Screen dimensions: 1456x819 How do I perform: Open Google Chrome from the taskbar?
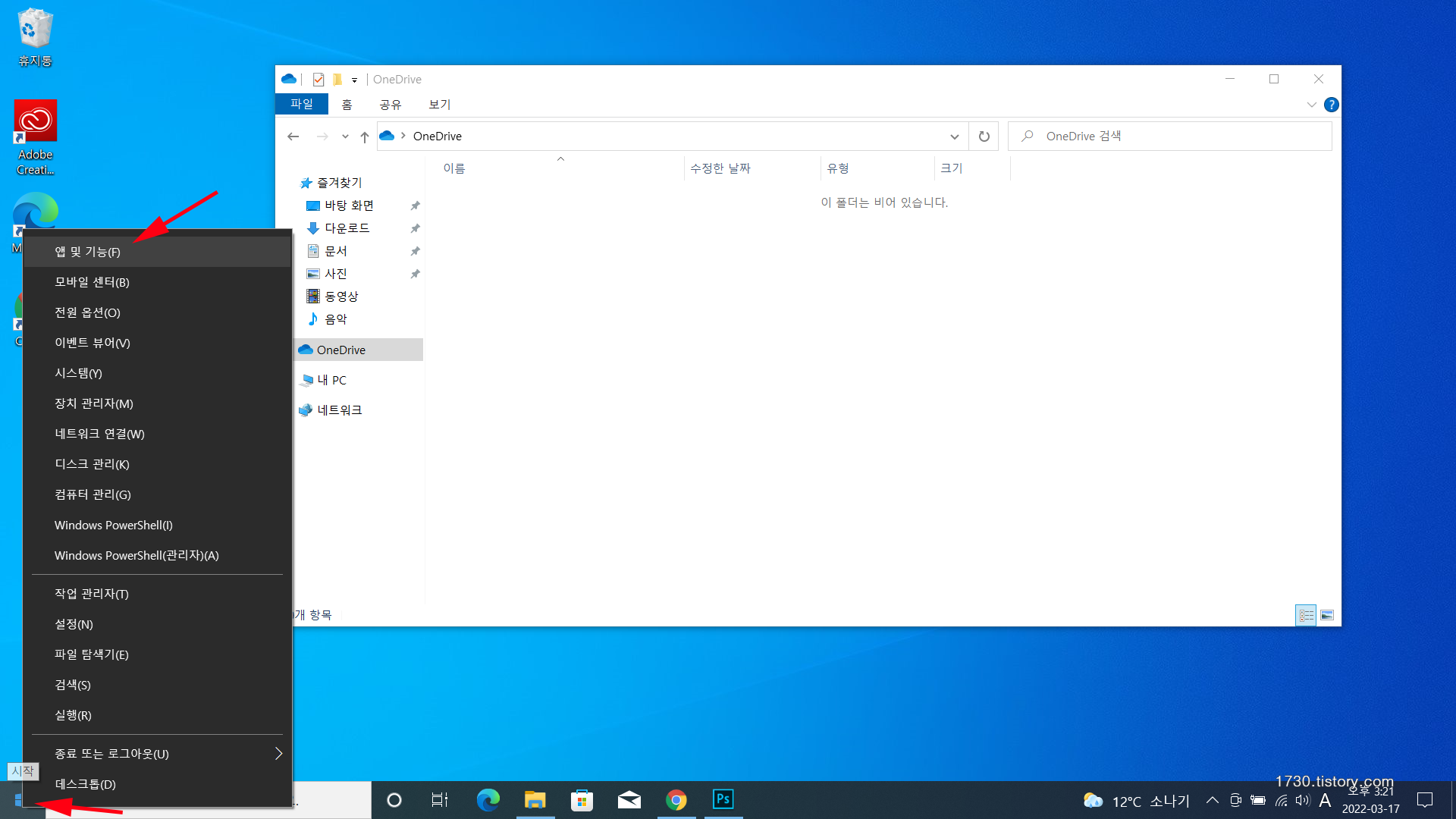676,800
